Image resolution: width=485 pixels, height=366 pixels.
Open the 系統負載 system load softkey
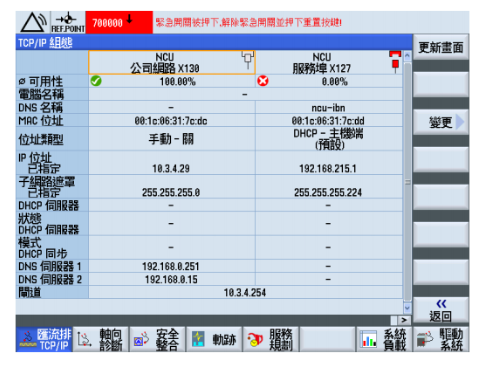[x=384, y=339]
